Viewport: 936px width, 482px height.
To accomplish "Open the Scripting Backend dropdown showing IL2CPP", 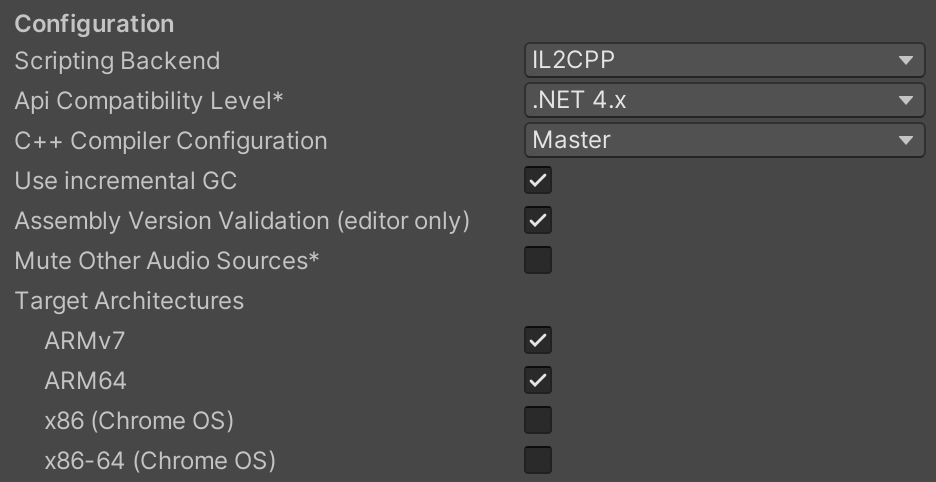I will (723, 60).
